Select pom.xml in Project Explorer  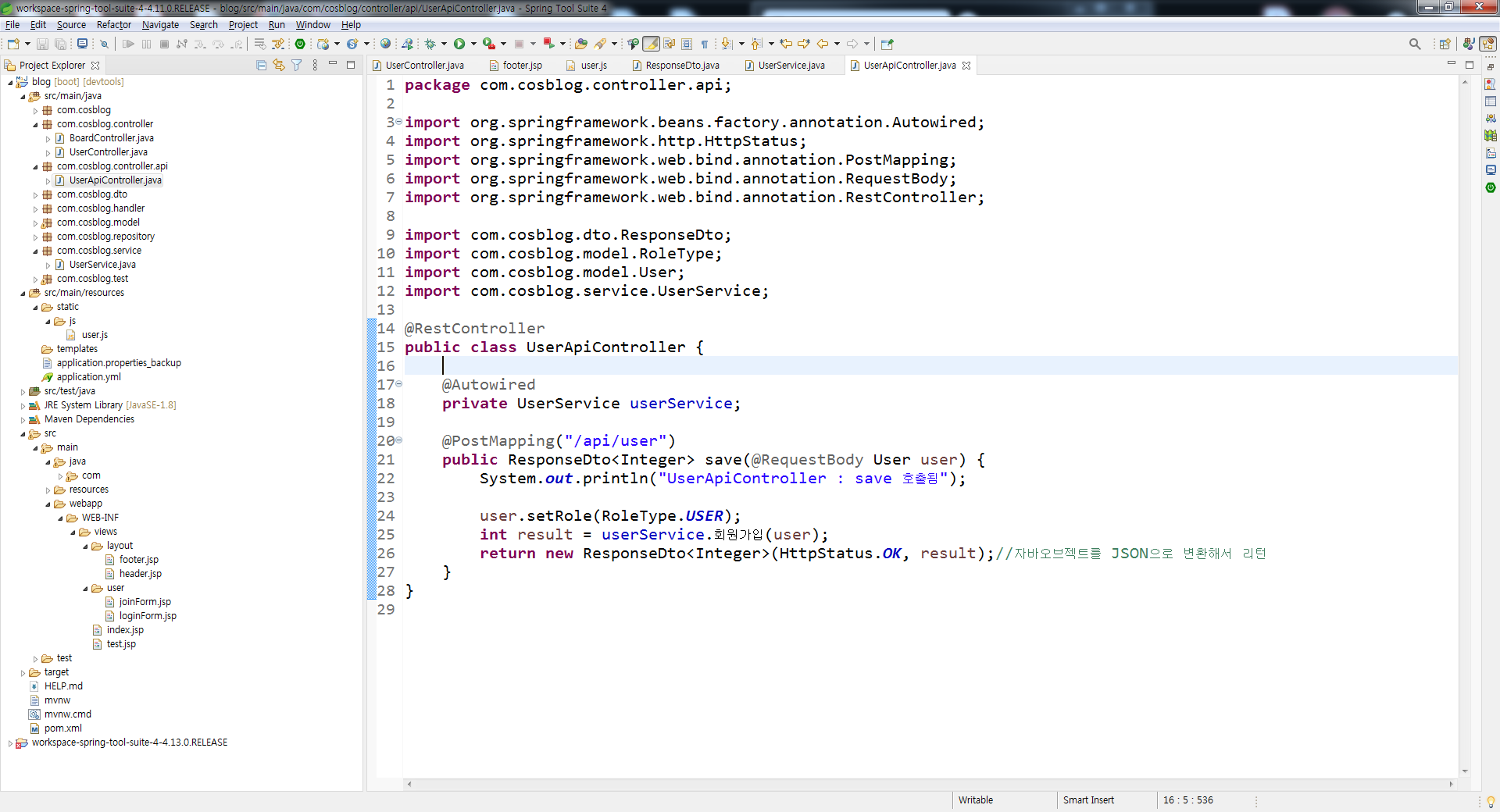tap(62, 728)
